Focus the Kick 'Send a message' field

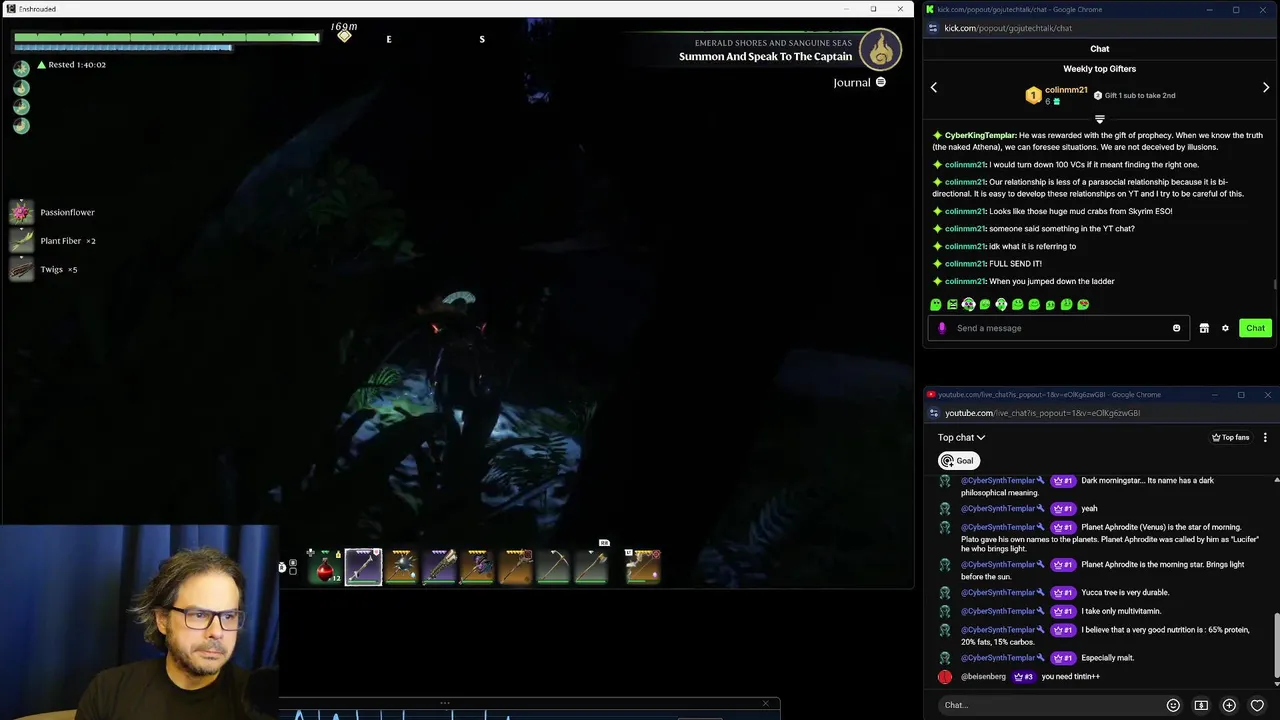(1060, 328)
